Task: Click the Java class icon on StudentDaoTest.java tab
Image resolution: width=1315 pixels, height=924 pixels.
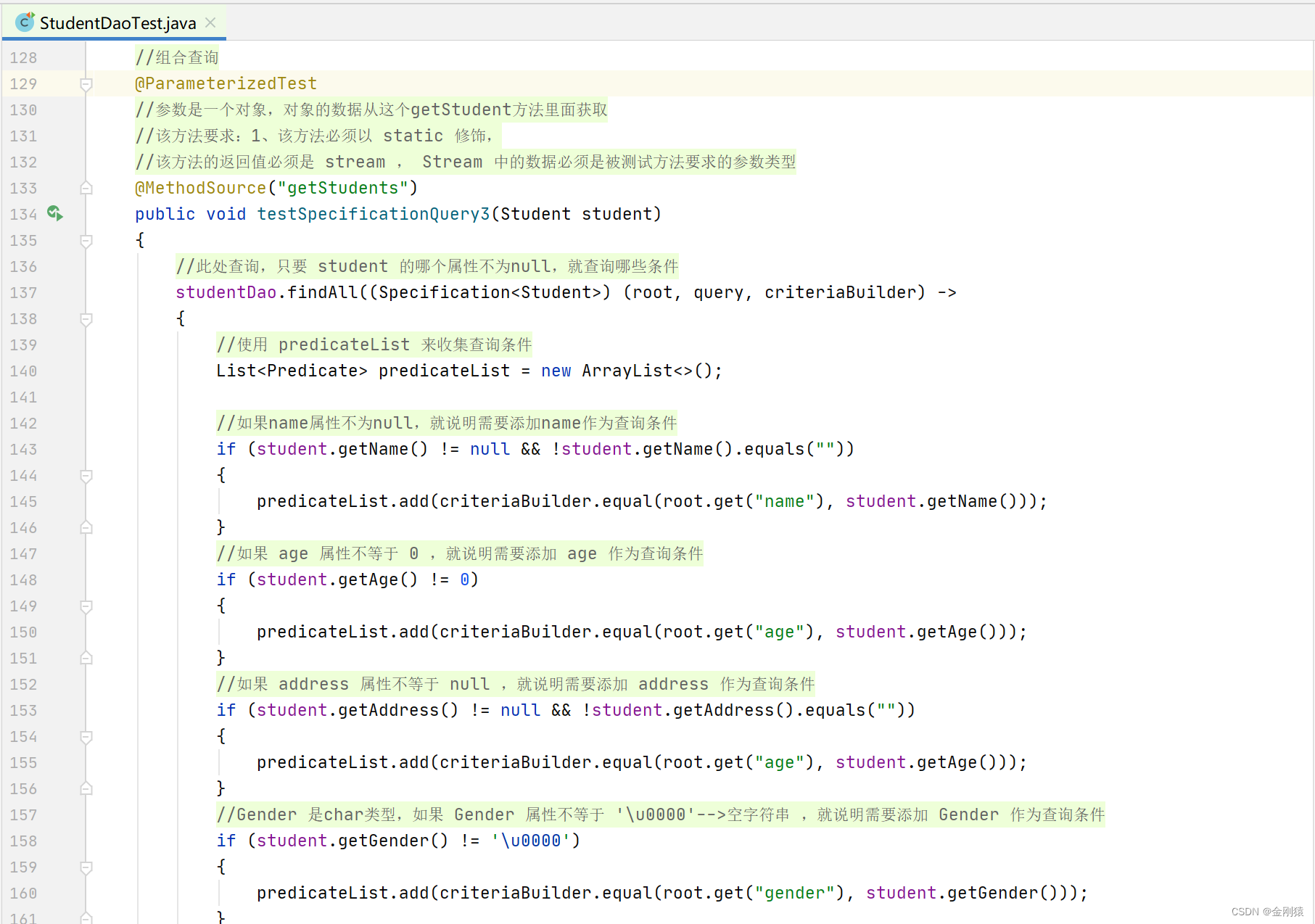Action: click(x=25, y=22)
